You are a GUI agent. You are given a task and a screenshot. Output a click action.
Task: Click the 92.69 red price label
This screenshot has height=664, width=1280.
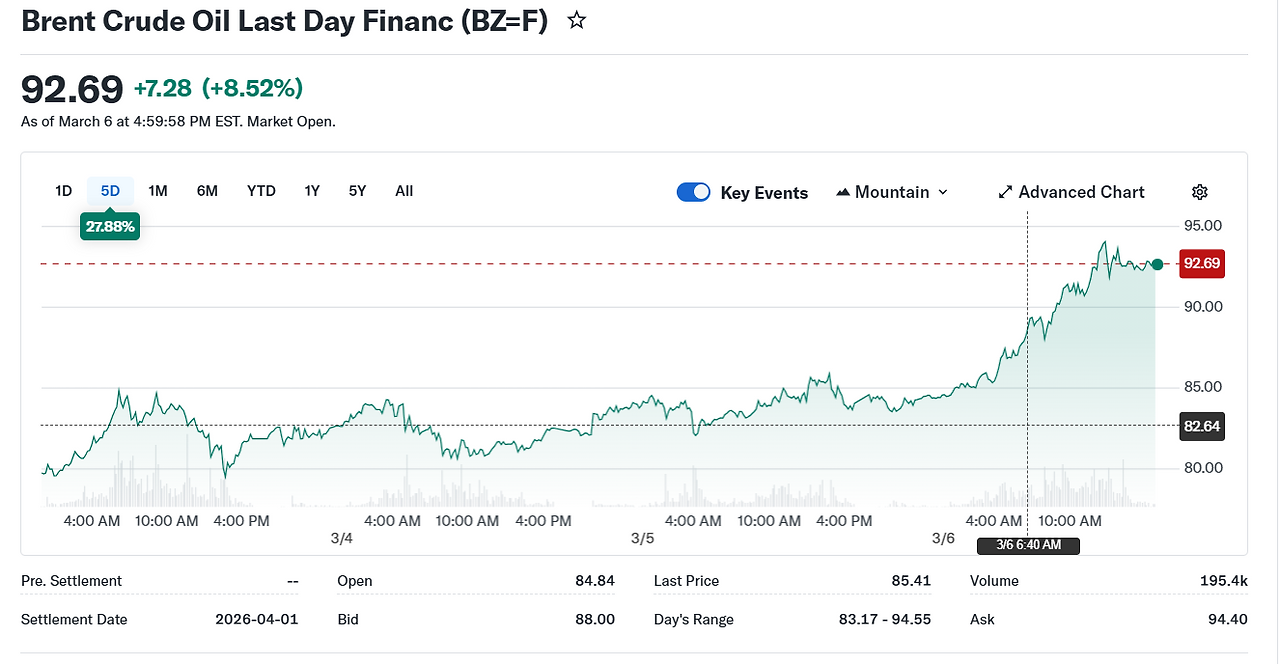pos(1201,264)
